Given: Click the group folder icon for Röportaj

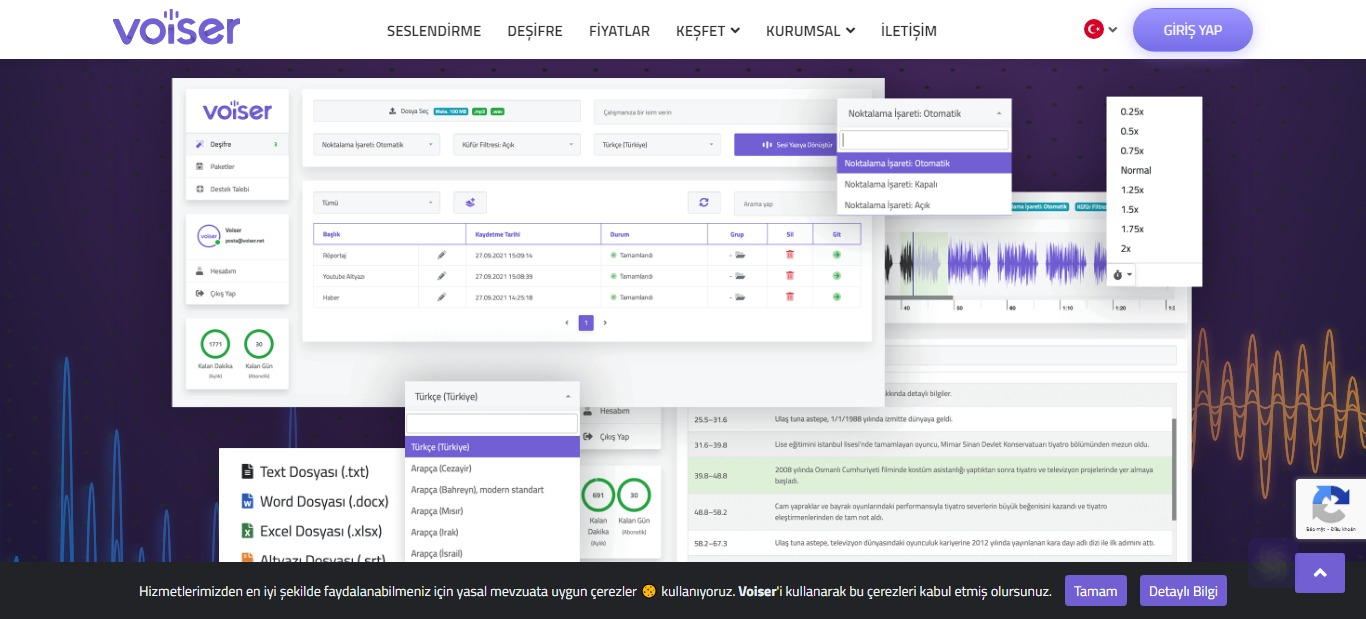Looking at the screenshot, I should point(740,255).
